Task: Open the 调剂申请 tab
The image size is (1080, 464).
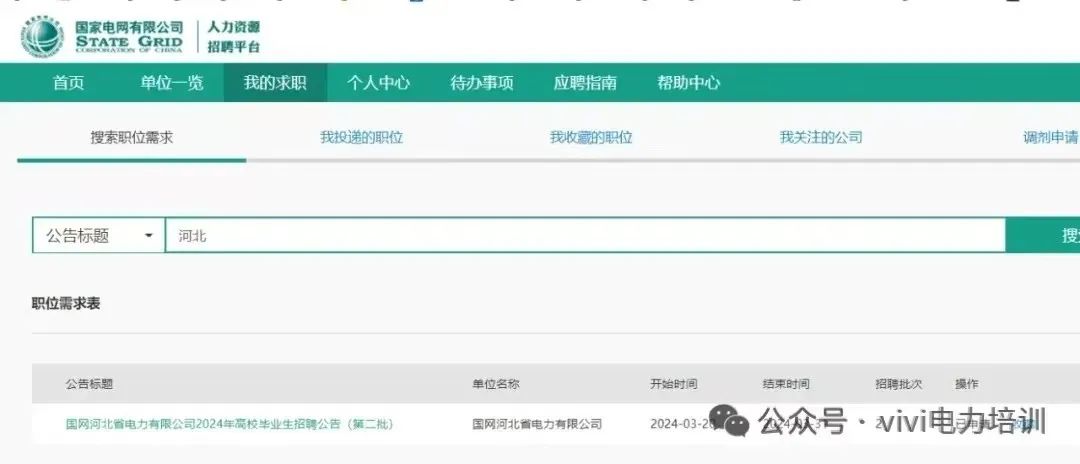Action: pyautogui.click(x=1051, y=137)
